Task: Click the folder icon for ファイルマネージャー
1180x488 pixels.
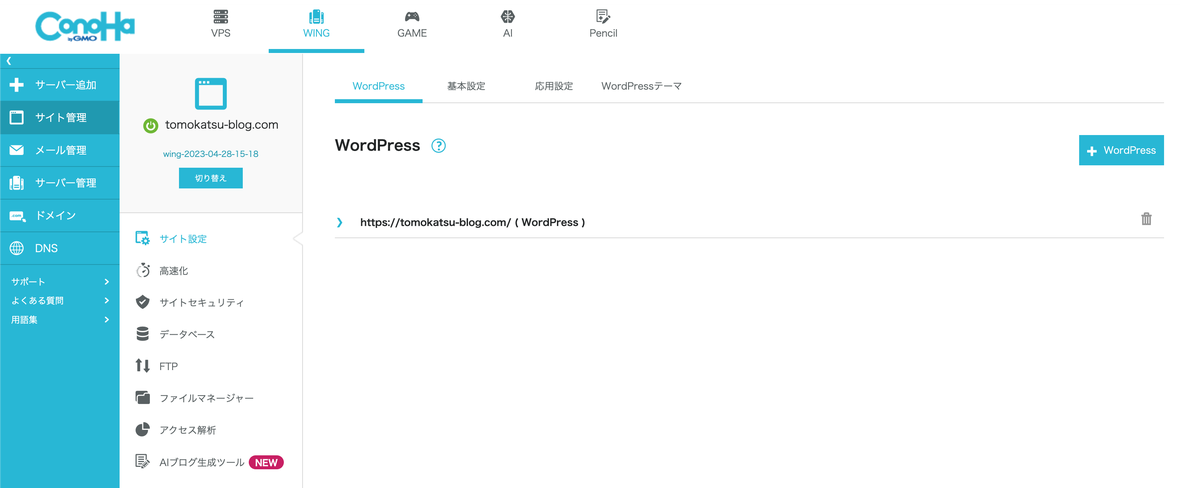Action: (142, 398)
